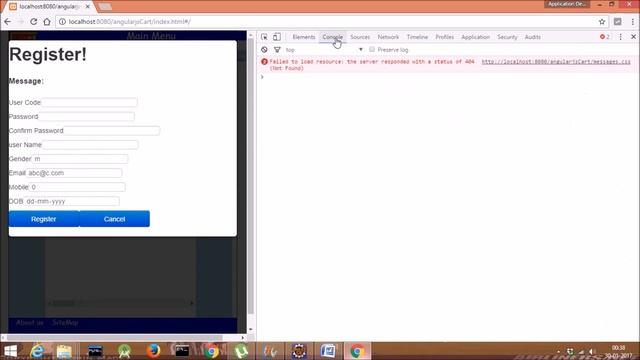640x360 pixels.
Task: Open the messages.css error link
Action: 556,62
